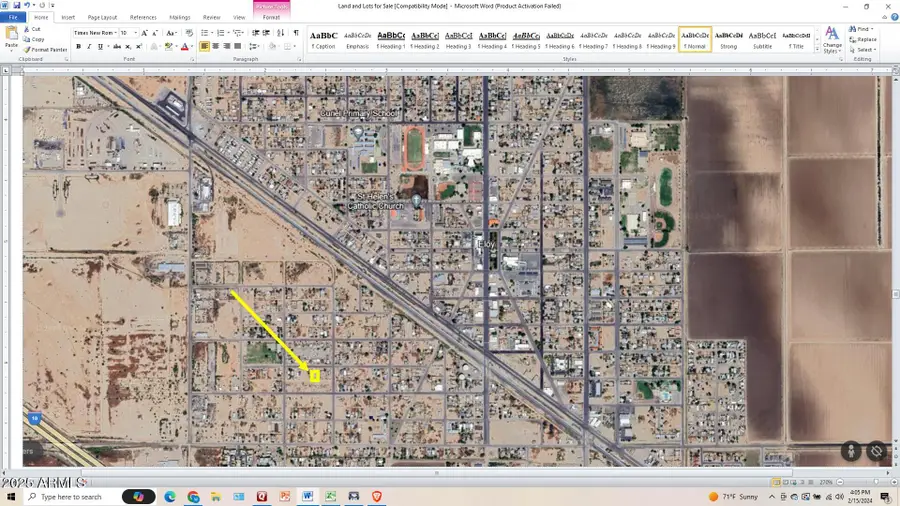The image size is (900, 506).
Task: Click the Bullets list icon
Action: [205, 33]
